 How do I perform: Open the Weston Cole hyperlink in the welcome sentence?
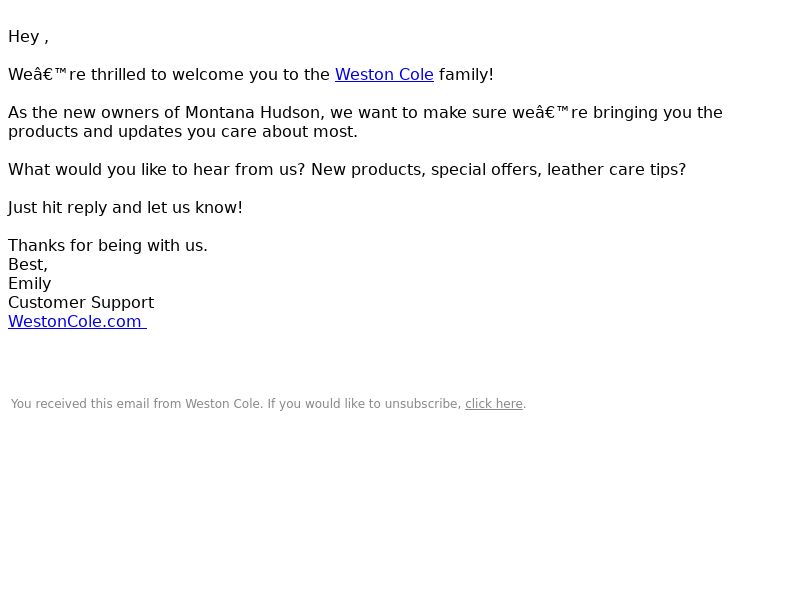point(384,74)
